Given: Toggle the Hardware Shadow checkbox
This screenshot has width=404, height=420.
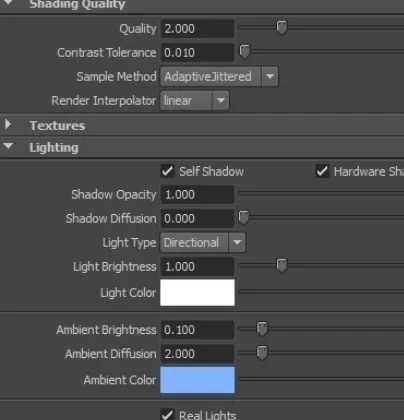Looking at the screenshot, I should 322,171.
